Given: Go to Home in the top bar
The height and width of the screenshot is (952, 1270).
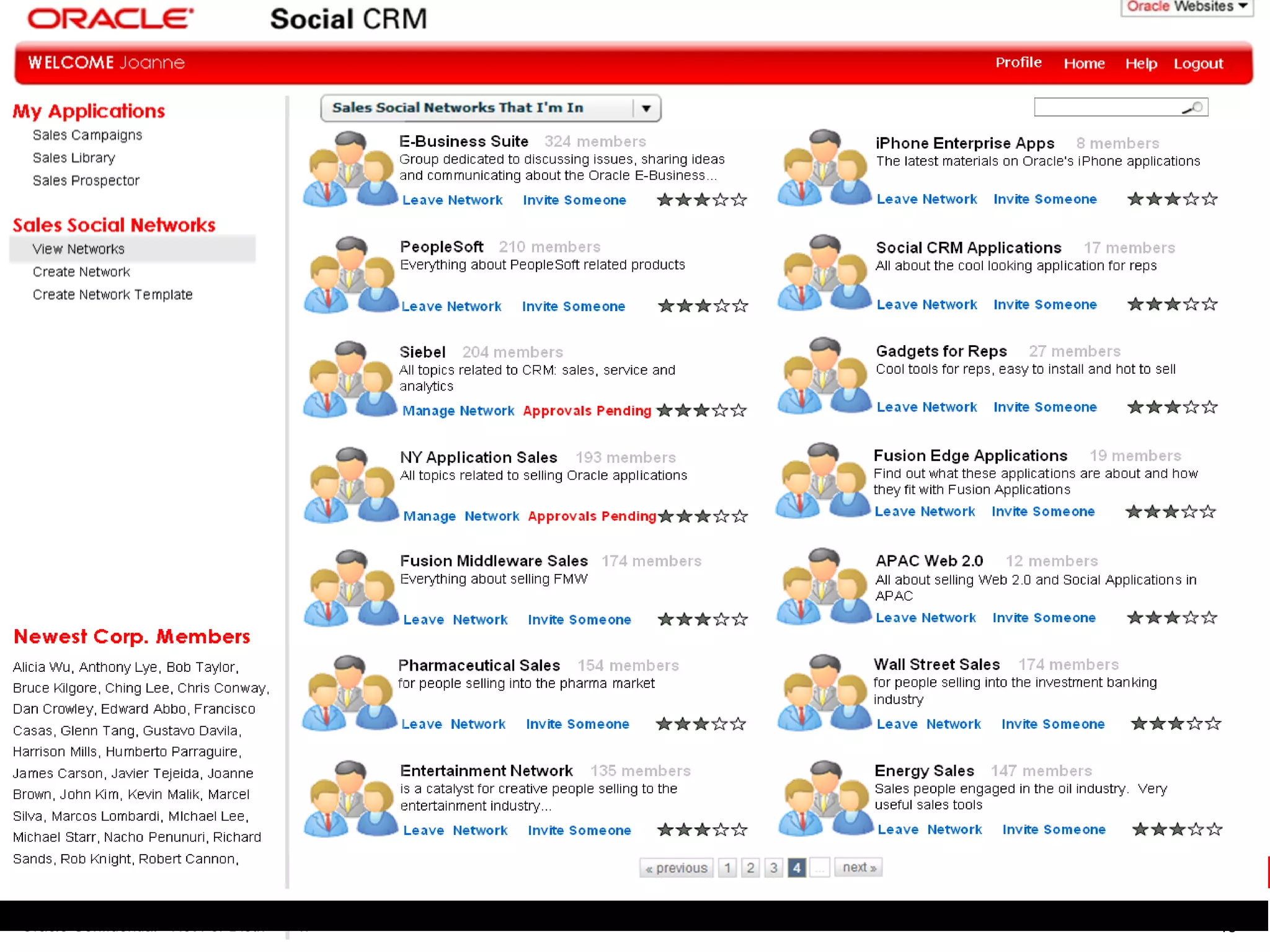Looking at the screenshot, I should [x=1084, y=63].
